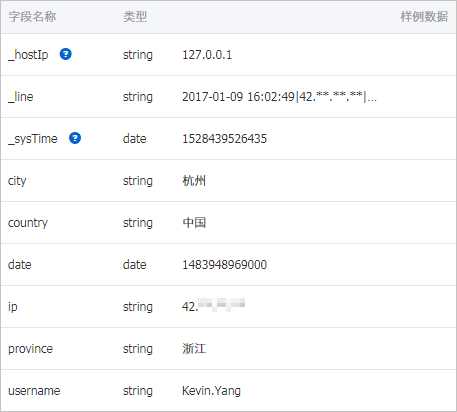
Task: Select the _hostIp field name
Action: (x=28, y=55)
